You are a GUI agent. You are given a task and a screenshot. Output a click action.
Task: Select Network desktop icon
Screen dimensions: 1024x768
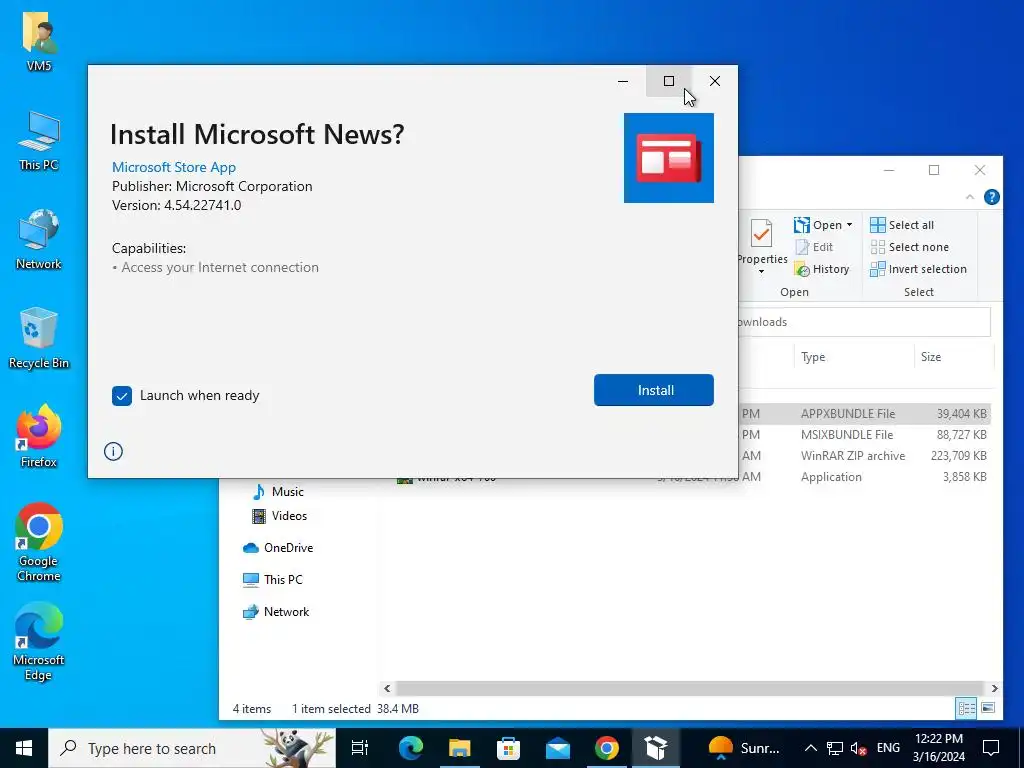pyautogui.click(x=39, y=240)
